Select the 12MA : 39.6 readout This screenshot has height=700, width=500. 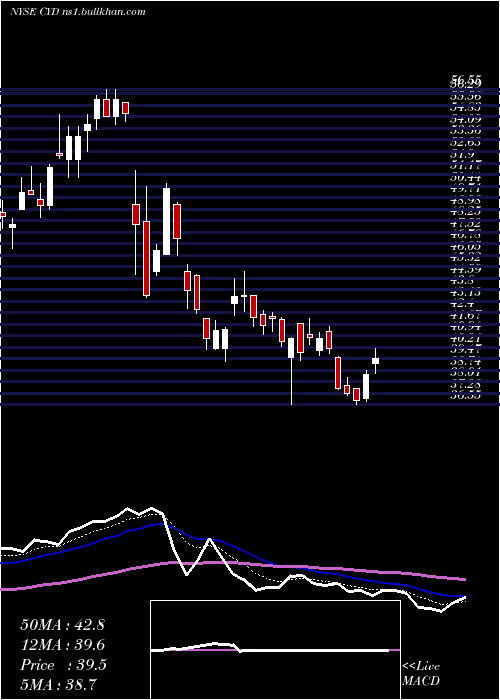(62, 645)
